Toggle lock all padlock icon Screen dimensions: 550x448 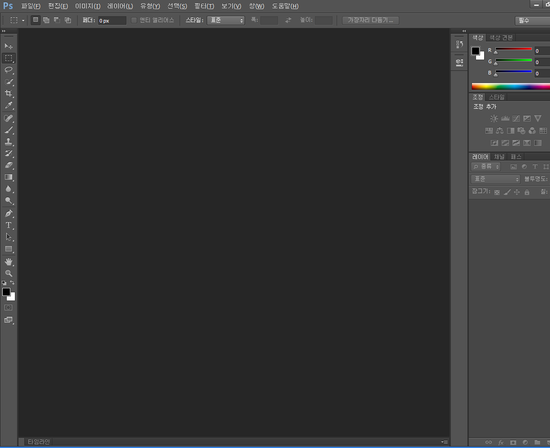[x=527, y=192]
